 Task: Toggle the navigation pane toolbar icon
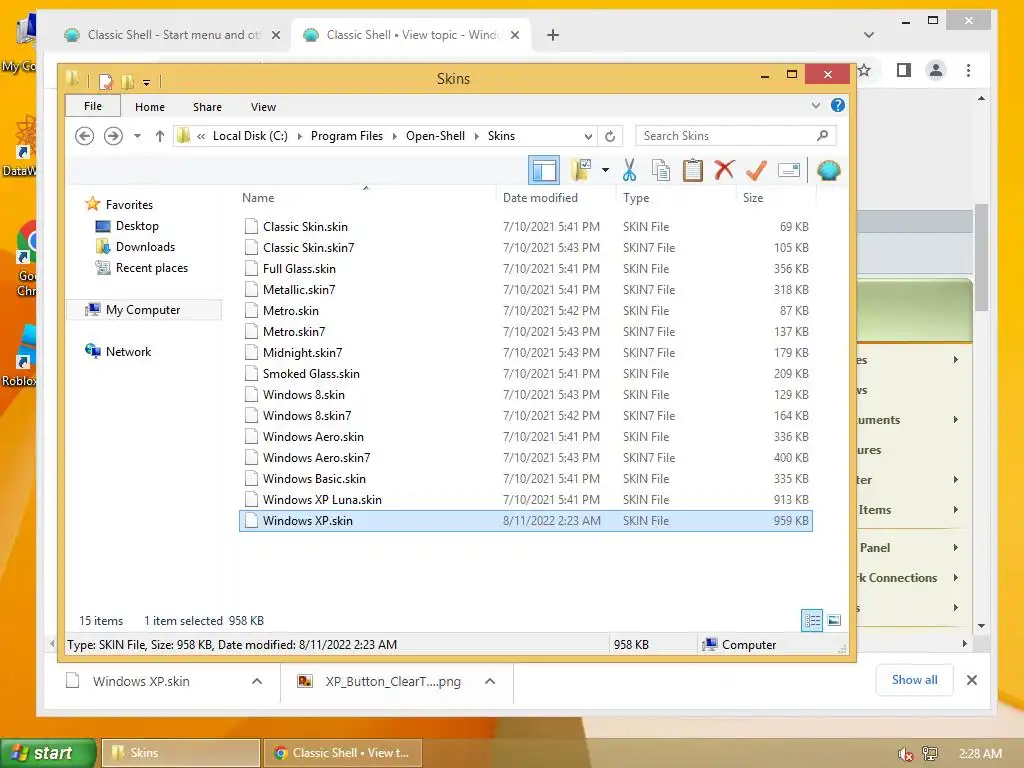(543, 171)
